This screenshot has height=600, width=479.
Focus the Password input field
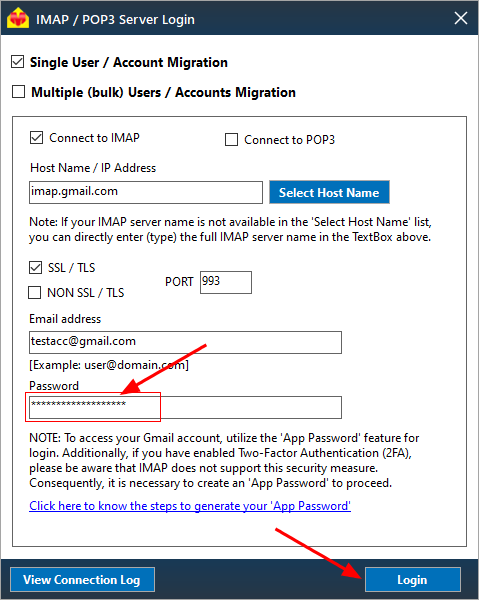(x=185, y=408)
